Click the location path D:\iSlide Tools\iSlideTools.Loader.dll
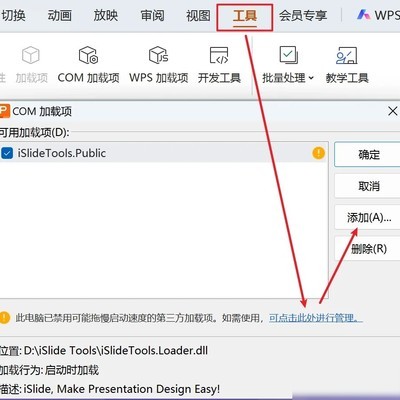This screenshot has height=400, width=400. pyautogui.click(x=116, y=350)
